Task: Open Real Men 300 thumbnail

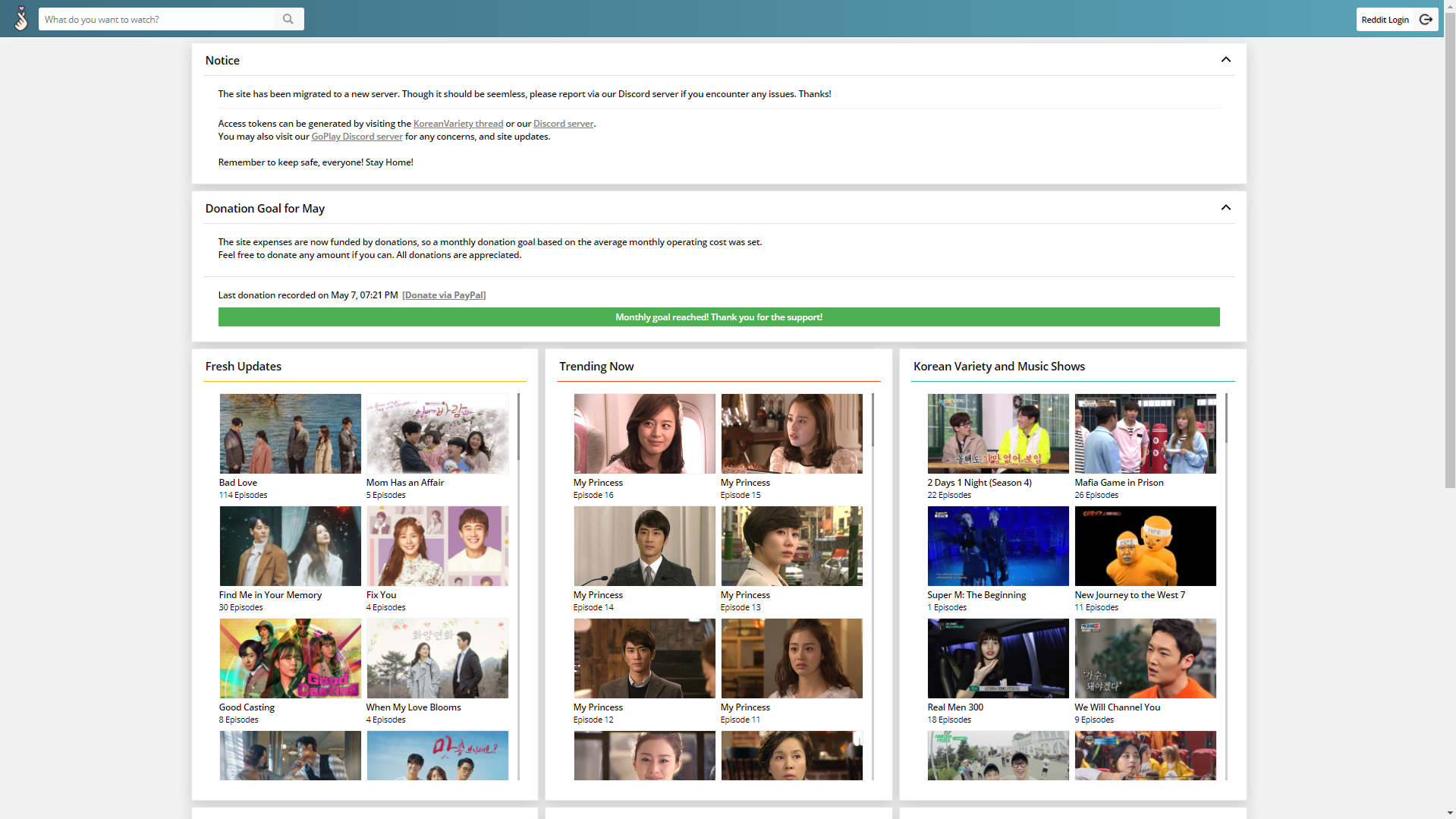Action: point(998,658)
